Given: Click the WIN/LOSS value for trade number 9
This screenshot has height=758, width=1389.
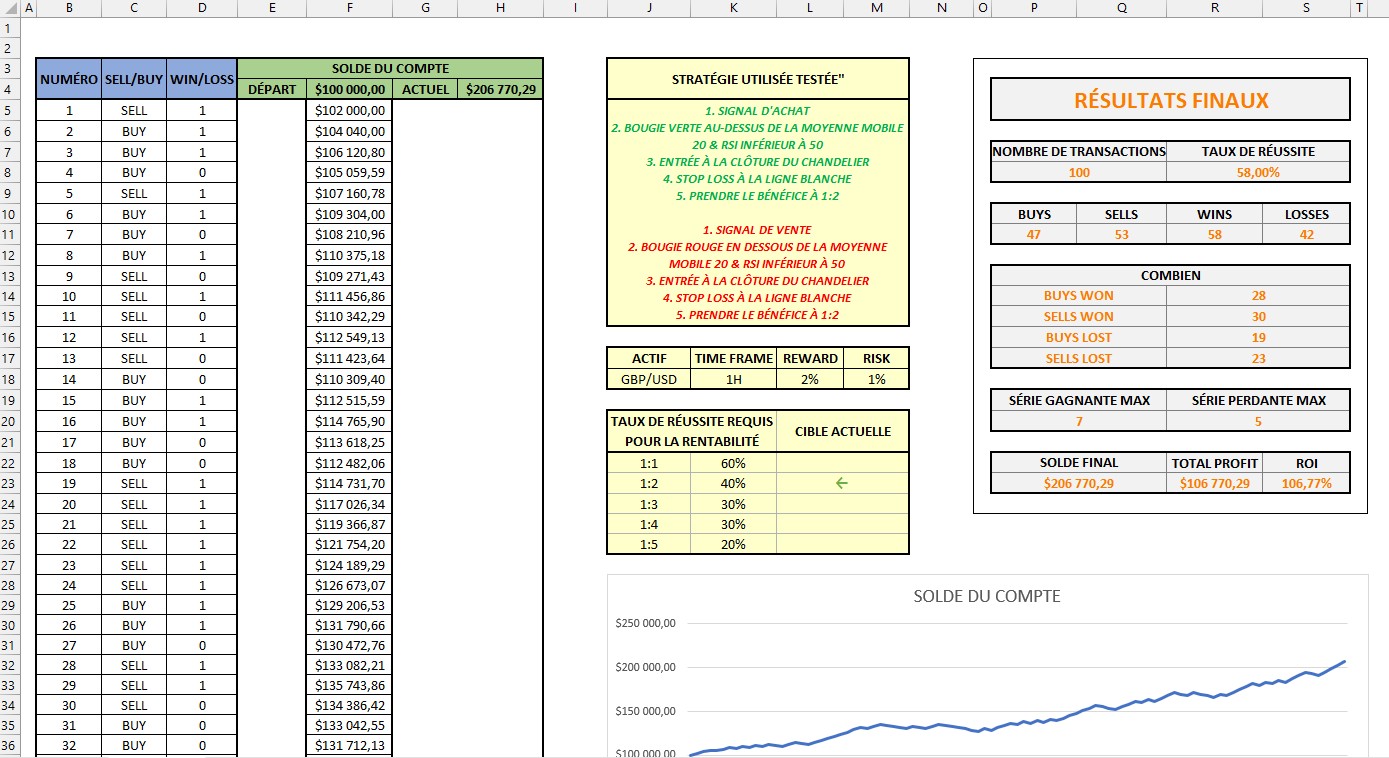Looking at the screenshot, I should pyautogui.click(x=202, y=276).
